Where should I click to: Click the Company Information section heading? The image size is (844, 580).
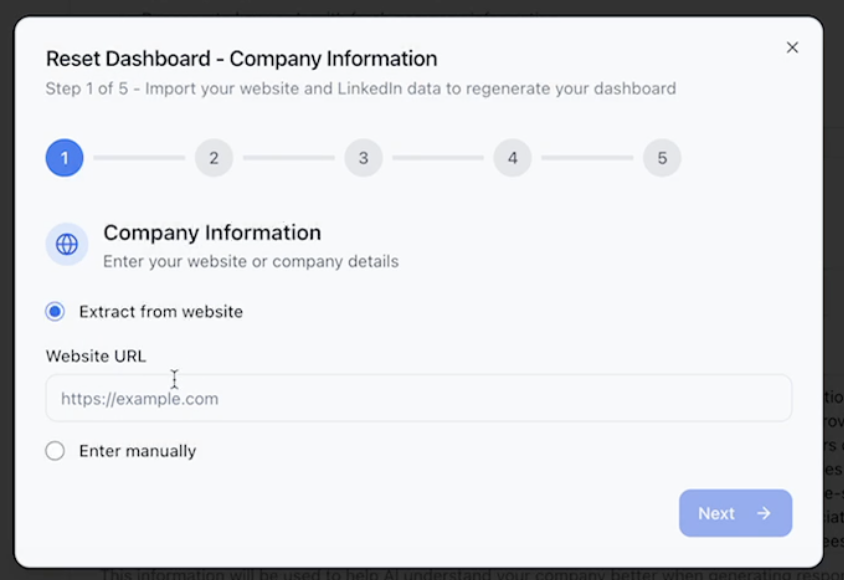[212, 233]
